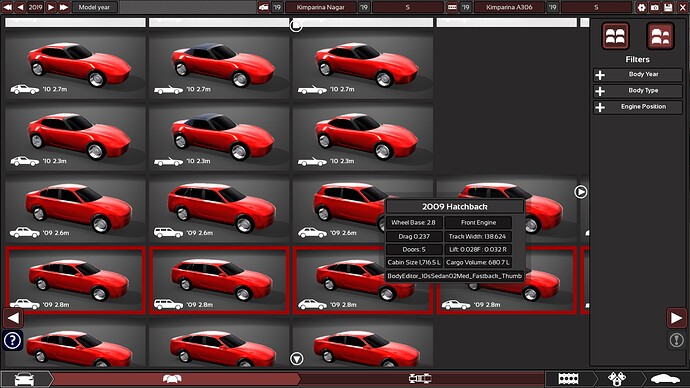Click the Track Width: 138.624 cell
This screenshot has height=388, width=690.
point(478,236)
